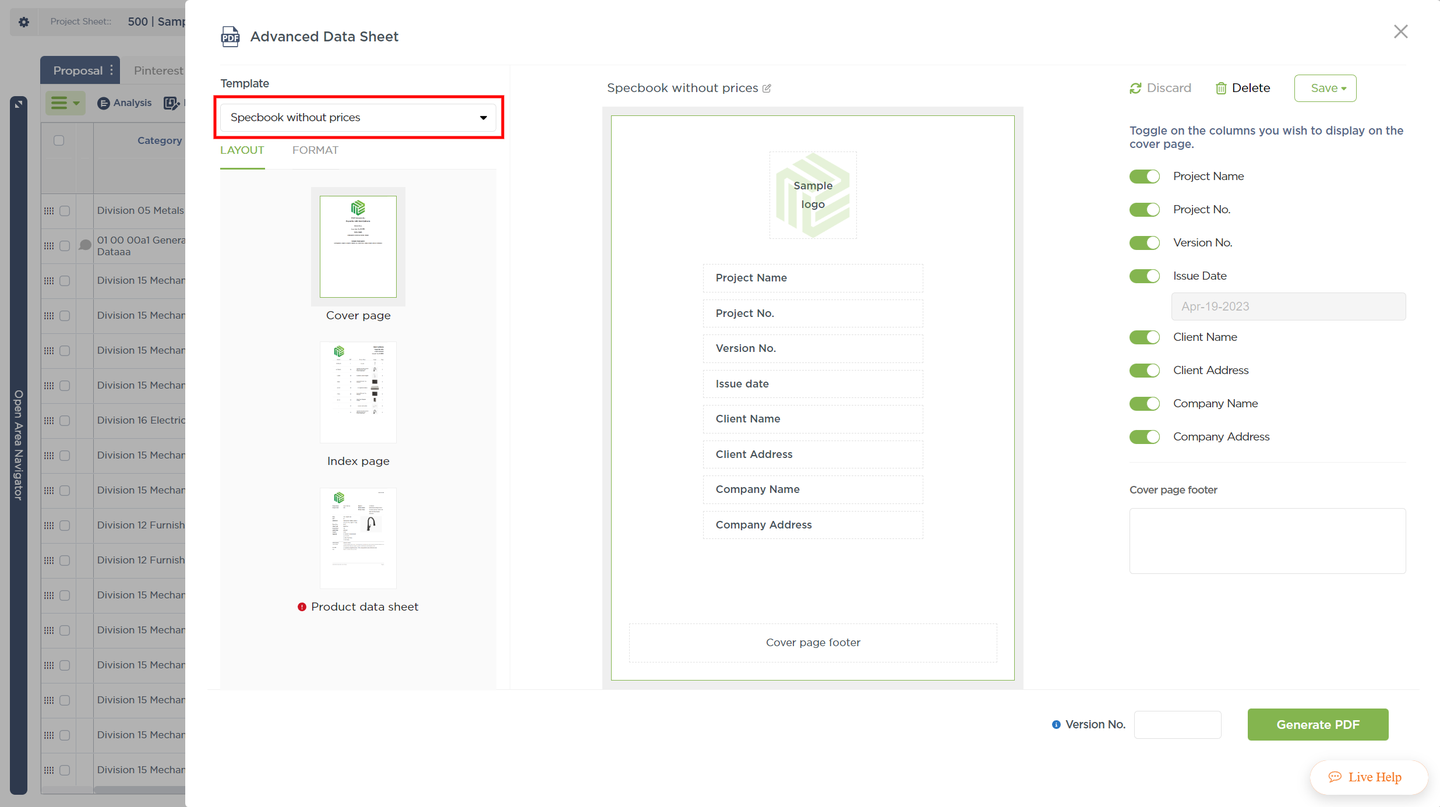Click the trash Delete icon

(x=1221, y=88)
